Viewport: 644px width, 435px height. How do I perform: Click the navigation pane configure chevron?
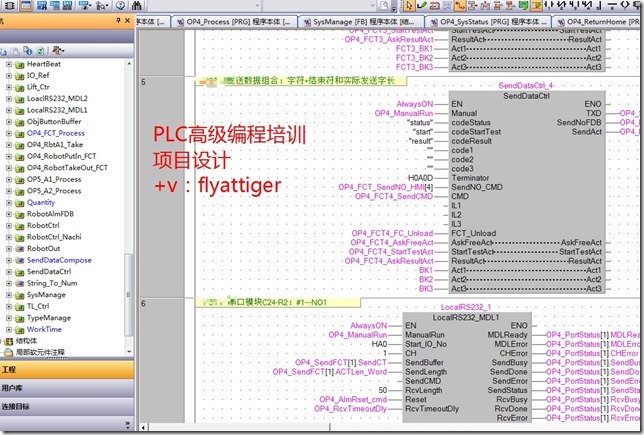pos(127,424)
